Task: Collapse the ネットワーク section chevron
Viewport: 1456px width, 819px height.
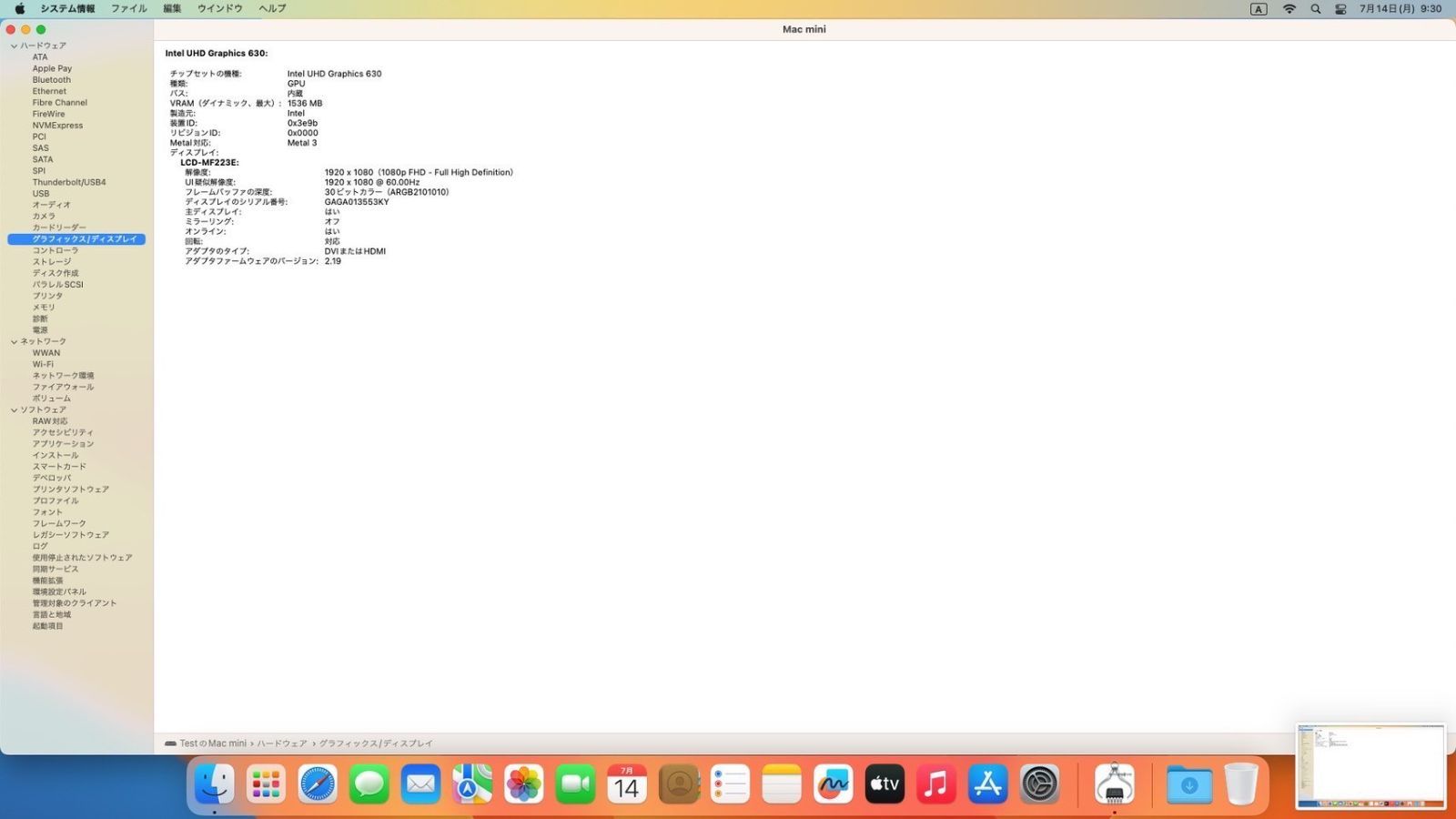Action: coord(14,341)
